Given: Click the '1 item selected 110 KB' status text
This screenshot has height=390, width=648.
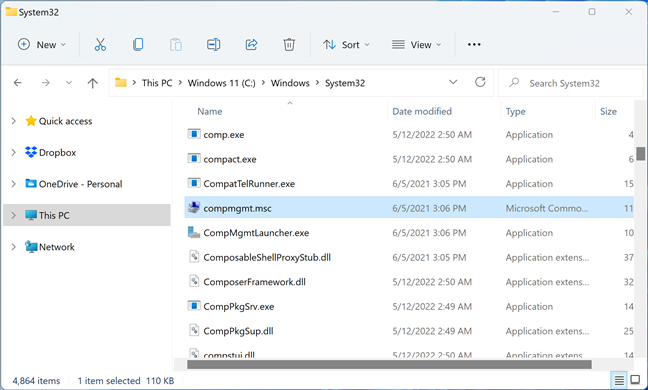Looking at the screenshot, I should tap(126, 380).
